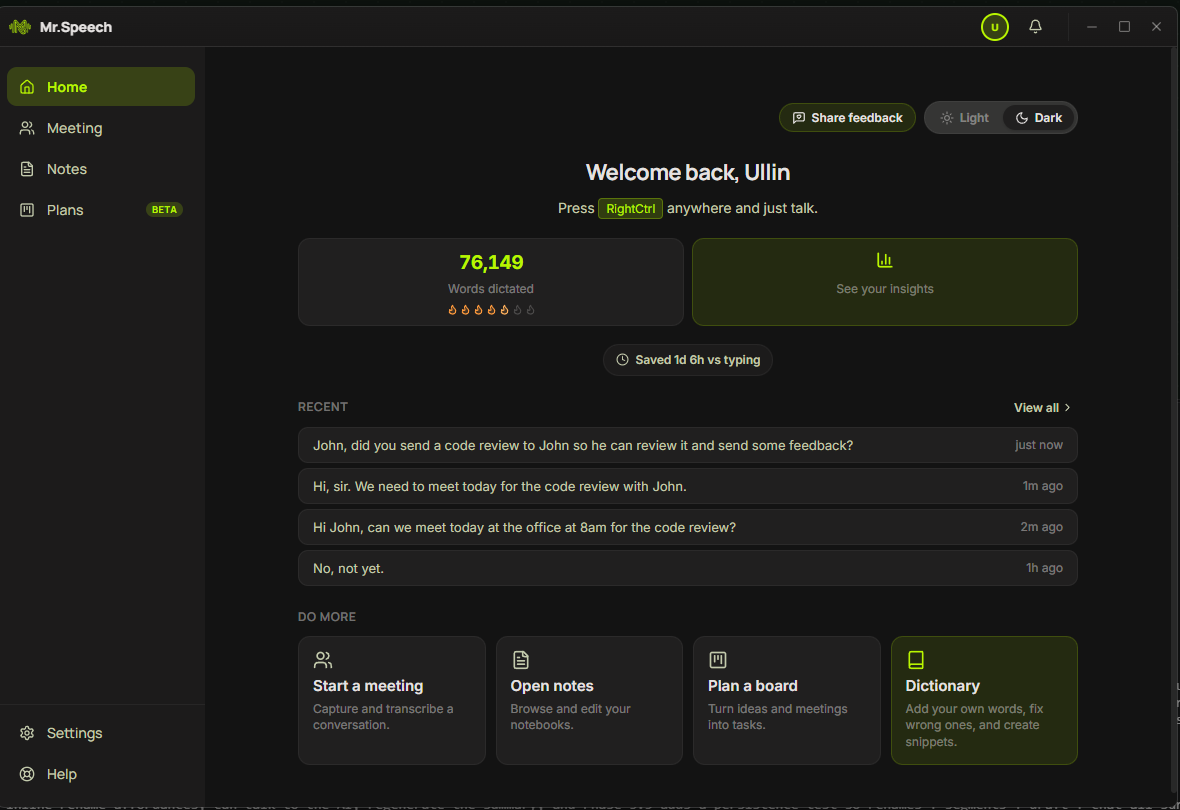Screen dimensions: 1180x810
Task: Open the Plan a board card
Action: pyautogui.click(x=786, y=700)
